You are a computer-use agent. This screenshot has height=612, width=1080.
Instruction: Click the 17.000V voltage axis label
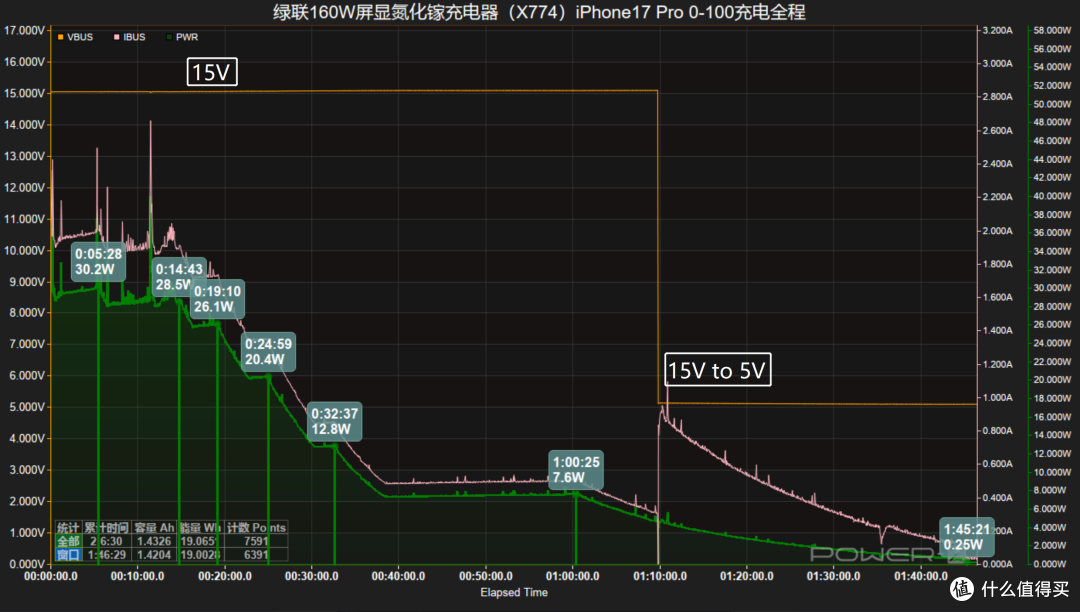24,31
